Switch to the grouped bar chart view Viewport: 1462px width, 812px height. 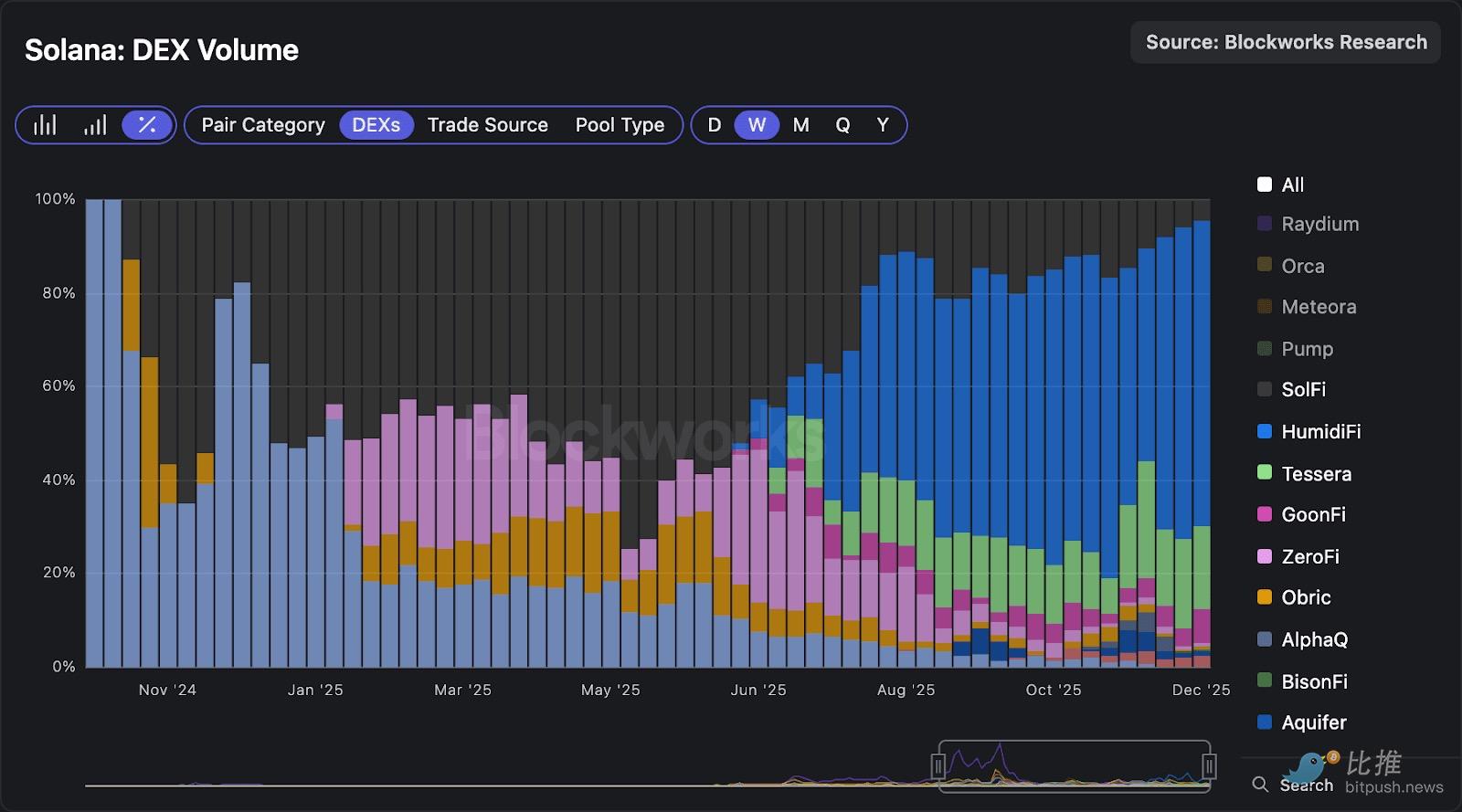pyautogui.click(x=45, y=125)
